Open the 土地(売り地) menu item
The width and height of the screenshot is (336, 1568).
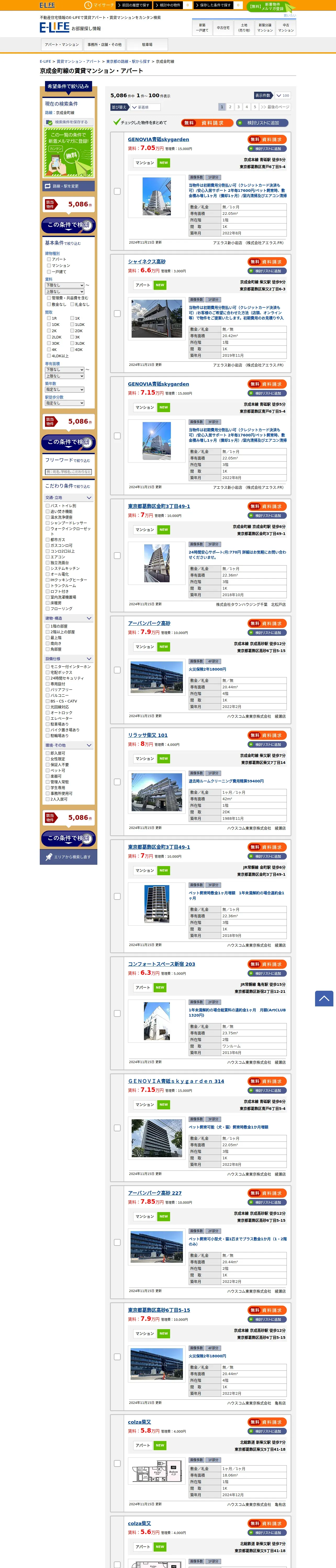(x=244, y=27)
